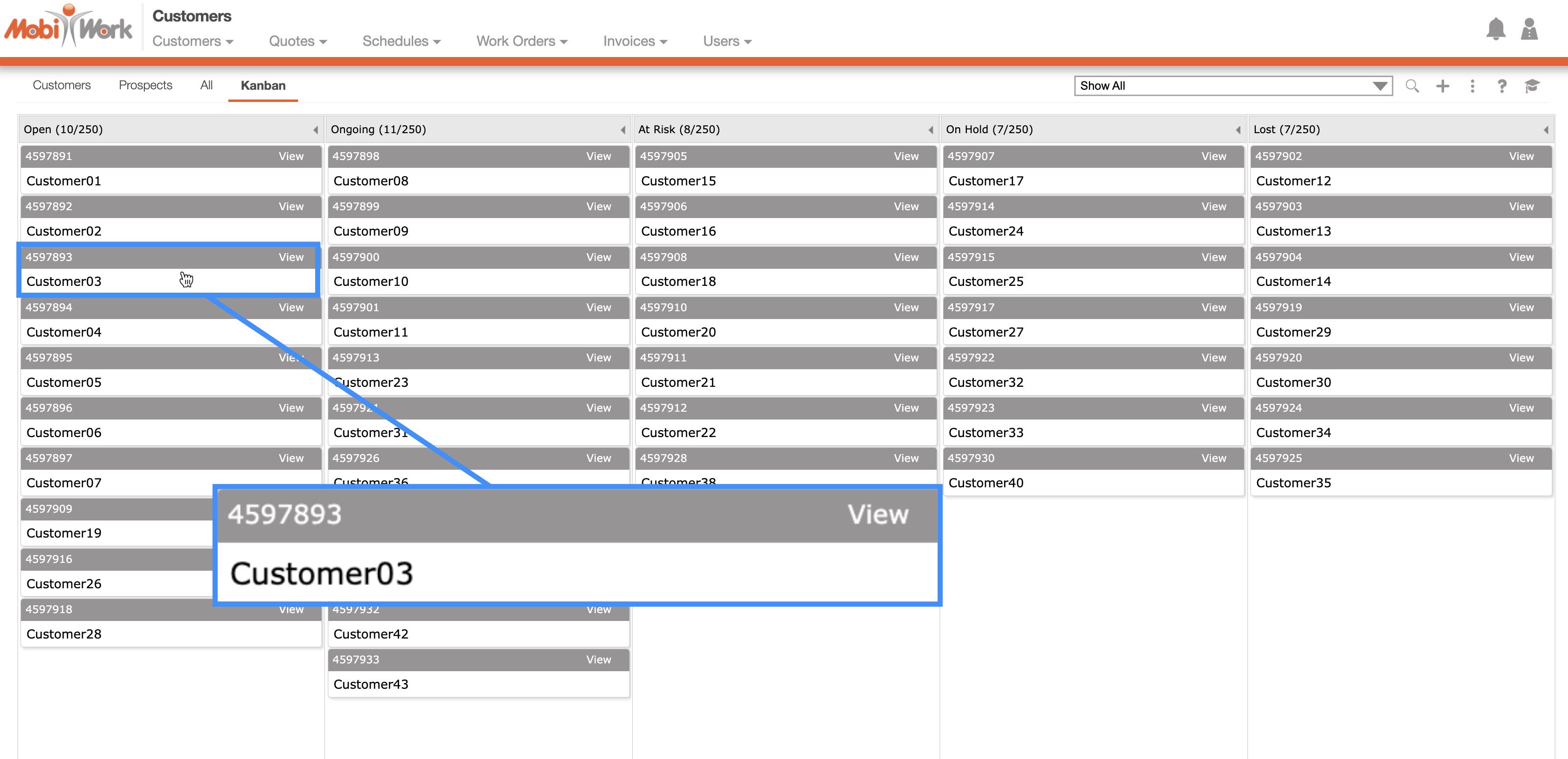Image resolution: width=1568 pixels, height=759 pixels.
Task: Open the graduation cap training icon
Action: (x=1532, y=86)
